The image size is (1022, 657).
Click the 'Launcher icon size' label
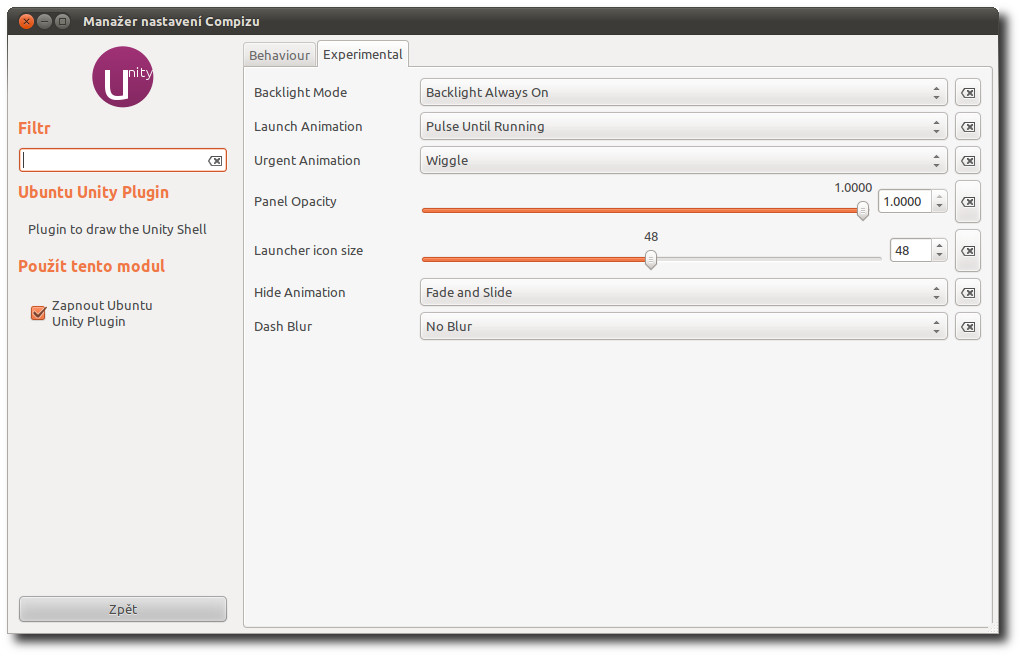308,250
